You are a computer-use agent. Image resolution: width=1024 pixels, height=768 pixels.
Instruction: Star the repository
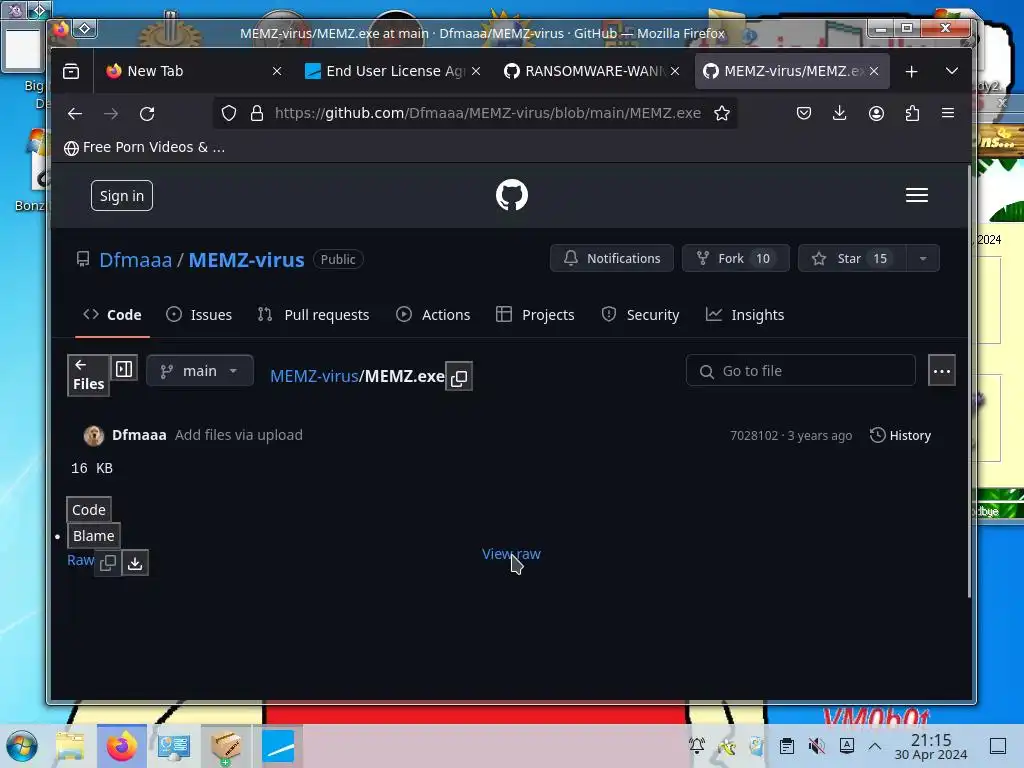pos(852,258)
